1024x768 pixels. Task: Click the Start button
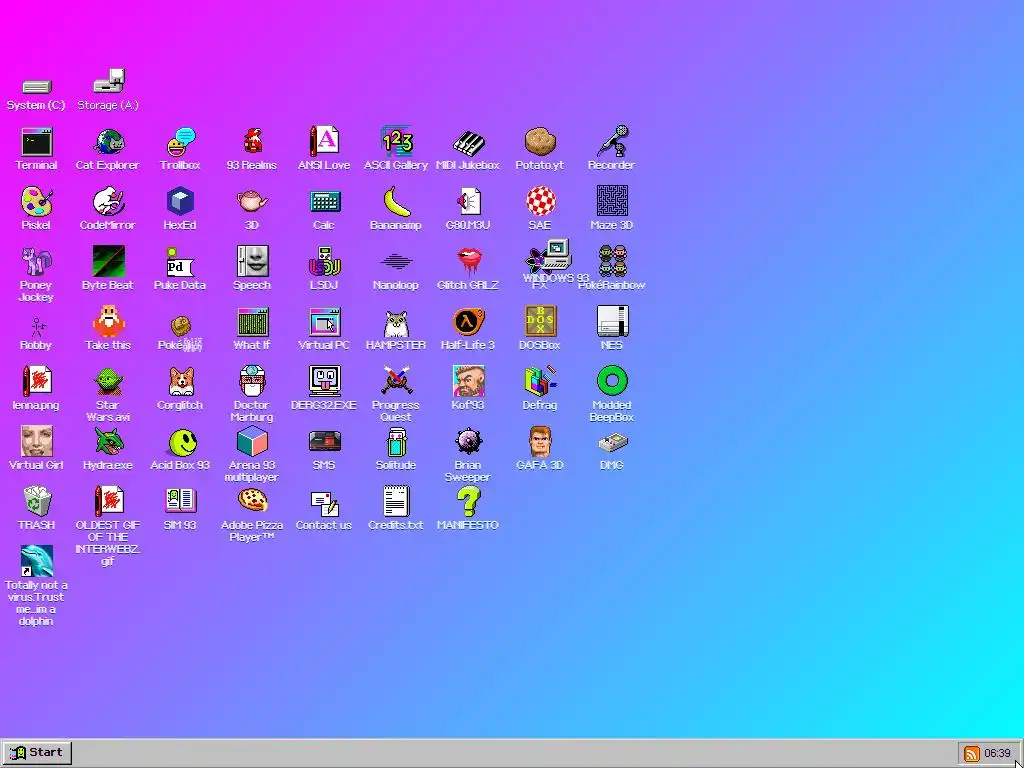(x=37, y=753)
